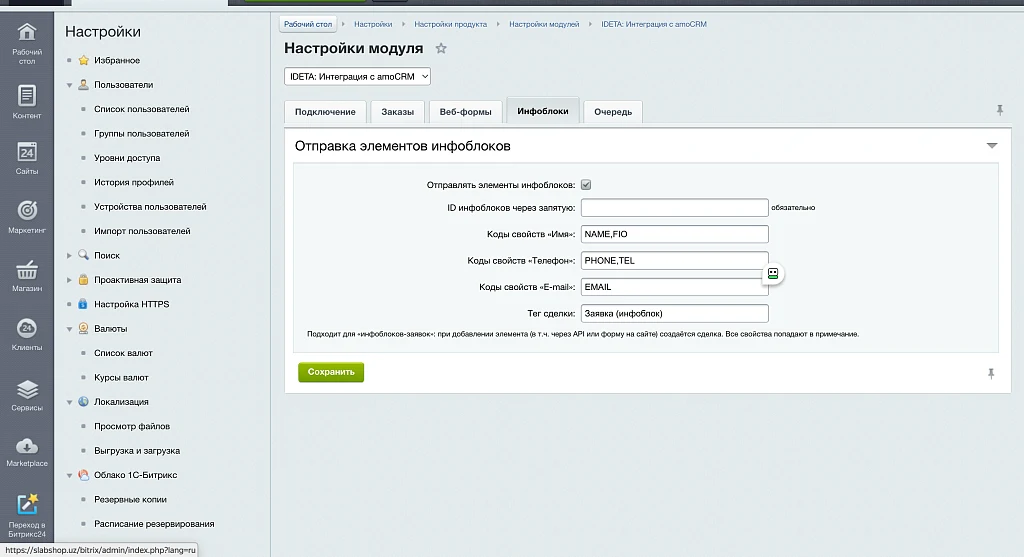Go to Настройки модулей breadcrumb
The height and width of the screenshot is (557, 1024).
[544, 24]
